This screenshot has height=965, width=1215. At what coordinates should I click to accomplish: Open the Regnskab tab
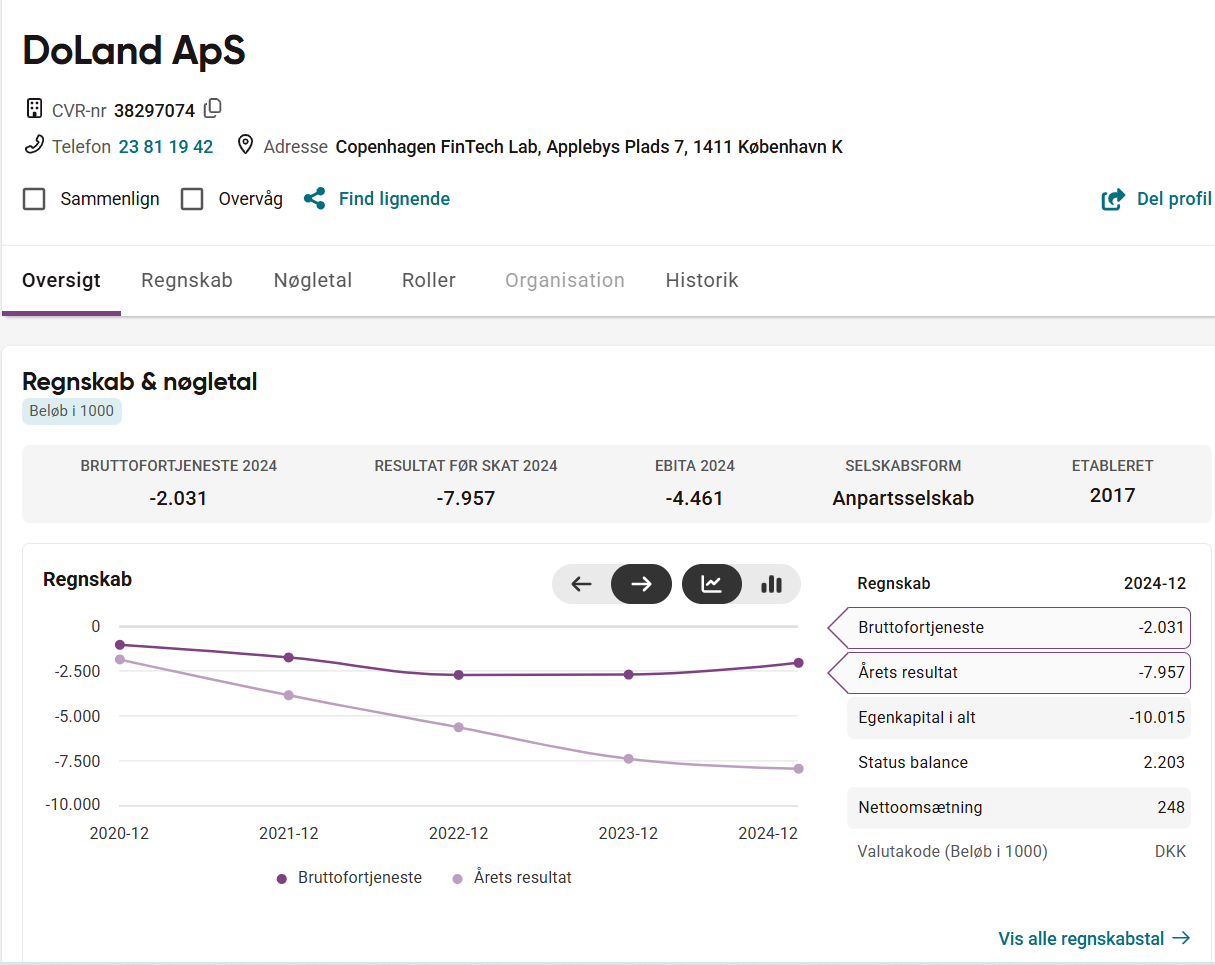(x=187, y=281)
